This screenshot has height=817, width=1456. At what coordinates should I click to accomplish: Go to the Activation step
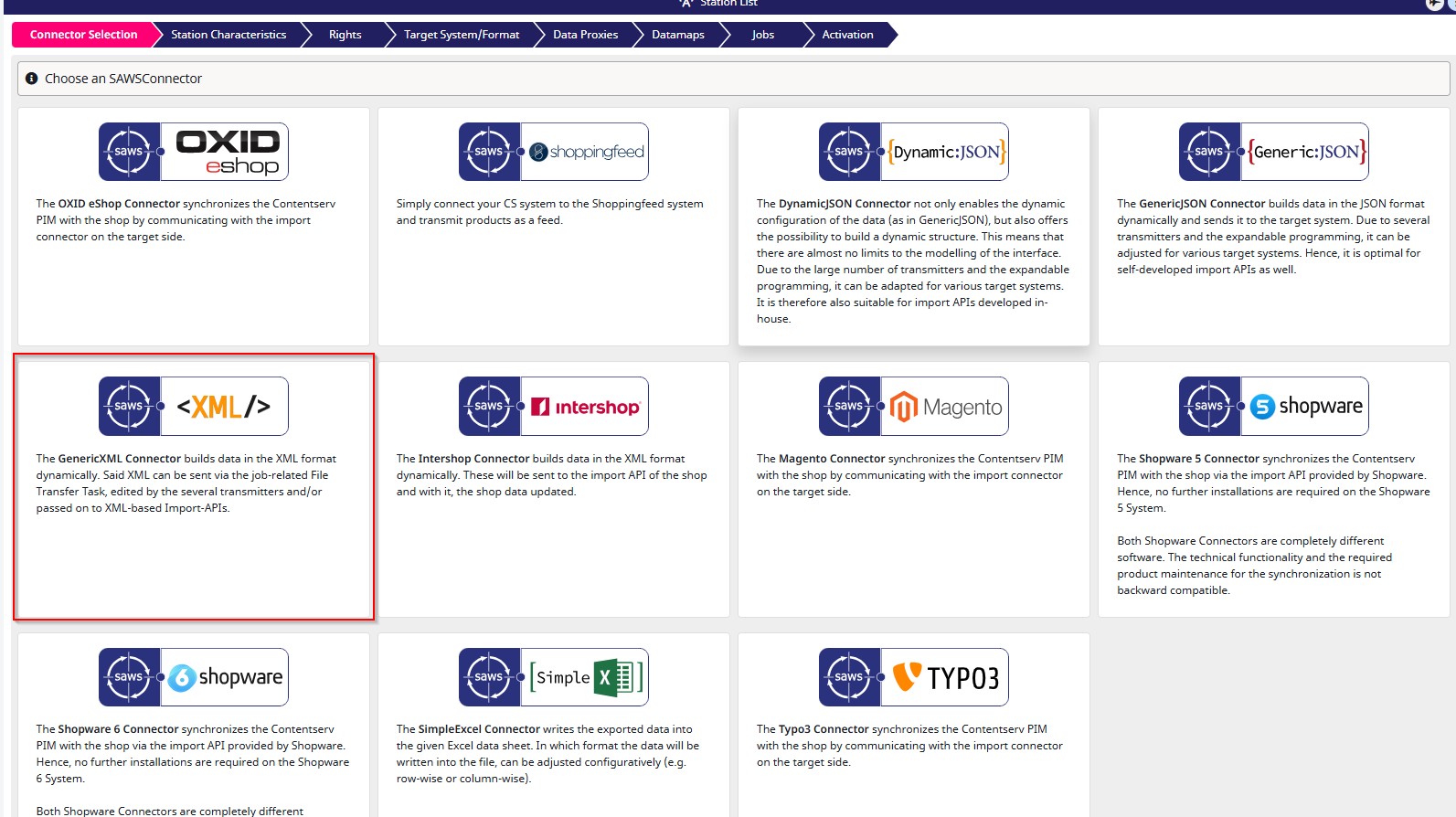click(847, 35)
